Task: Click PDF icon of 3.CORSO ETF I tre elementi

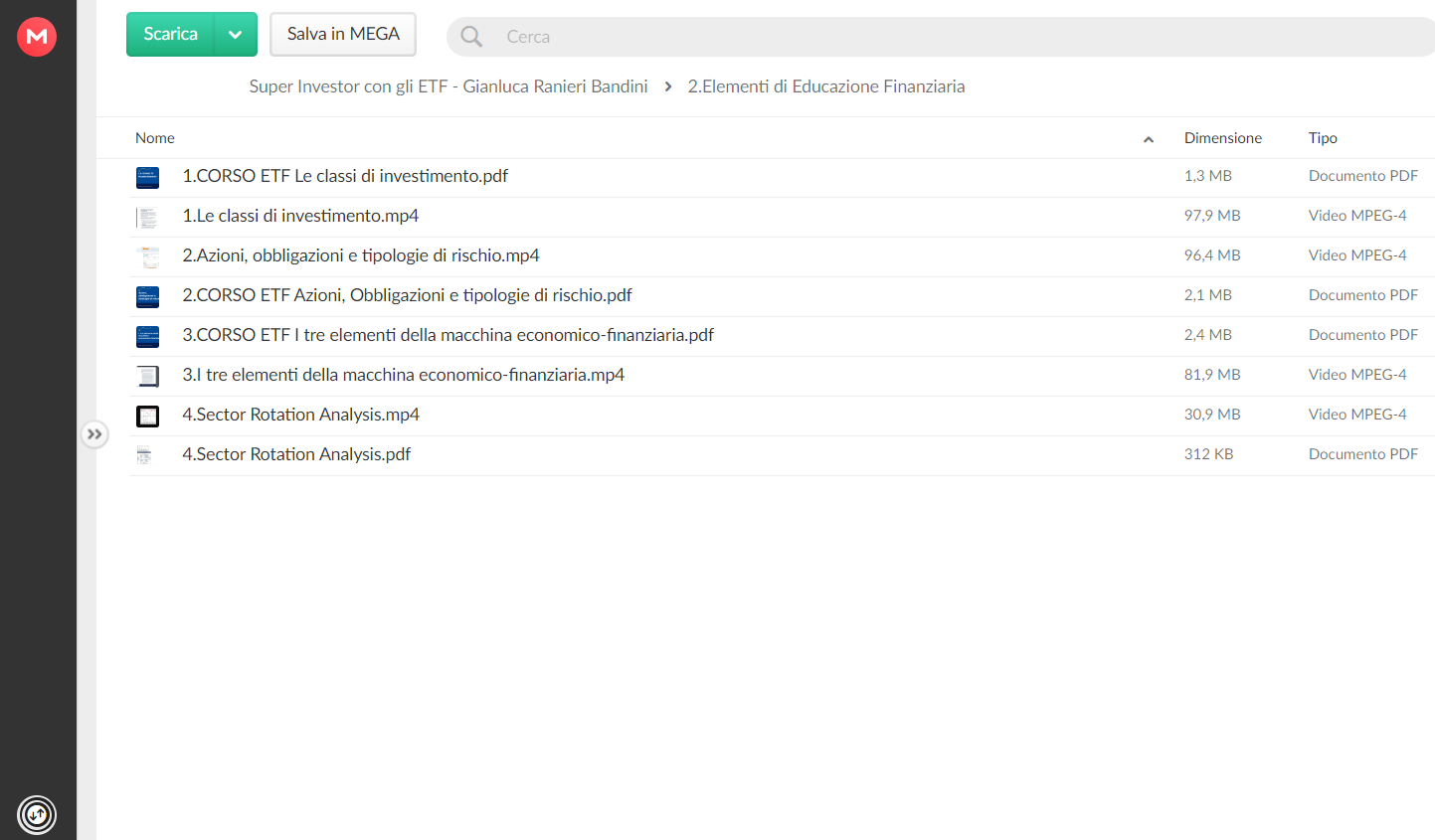Action: click(147, 337)
